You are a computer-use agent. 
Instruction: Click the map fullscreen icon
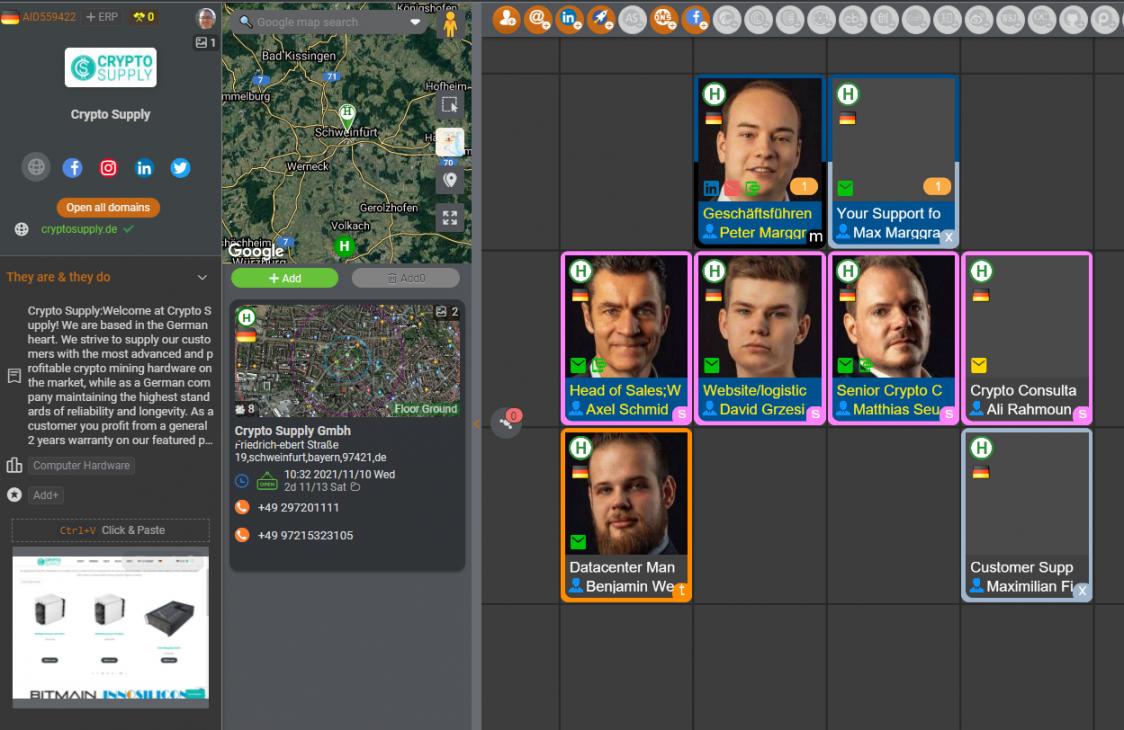449,218
